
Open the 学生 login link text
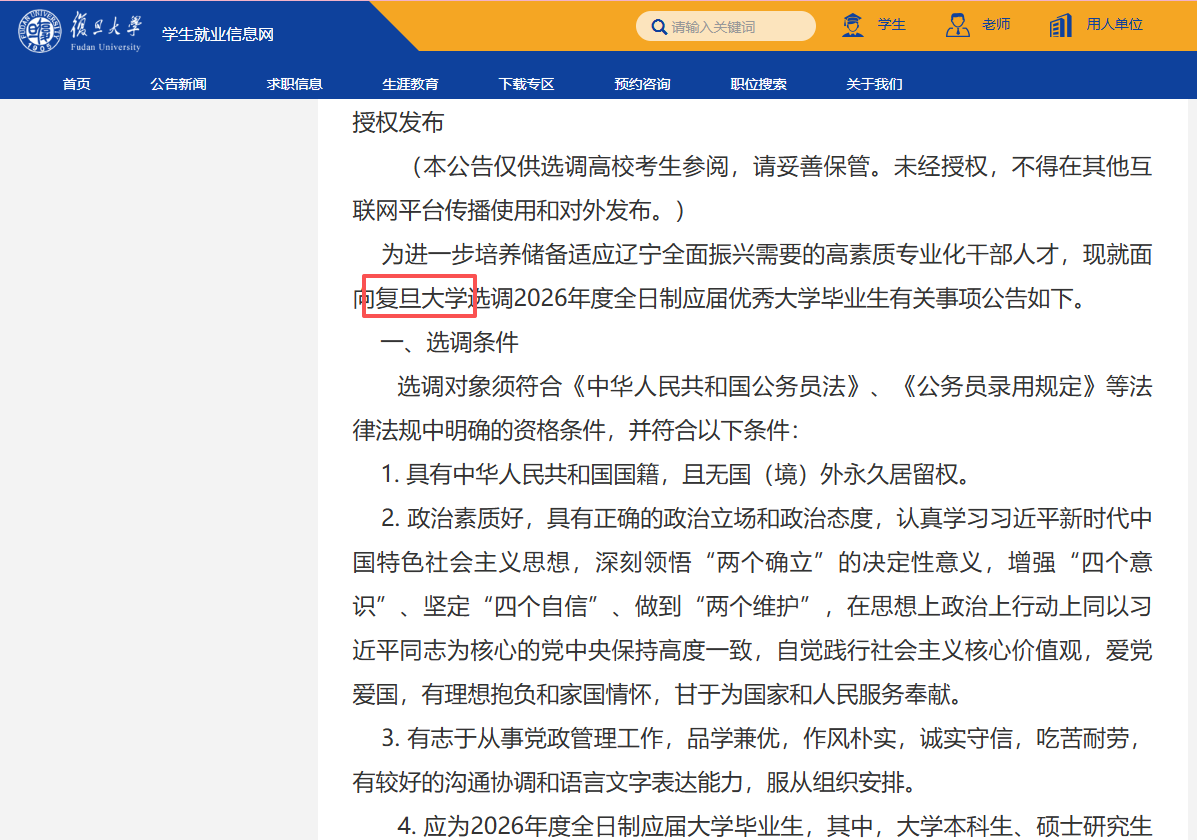click(x=891, y=25)
